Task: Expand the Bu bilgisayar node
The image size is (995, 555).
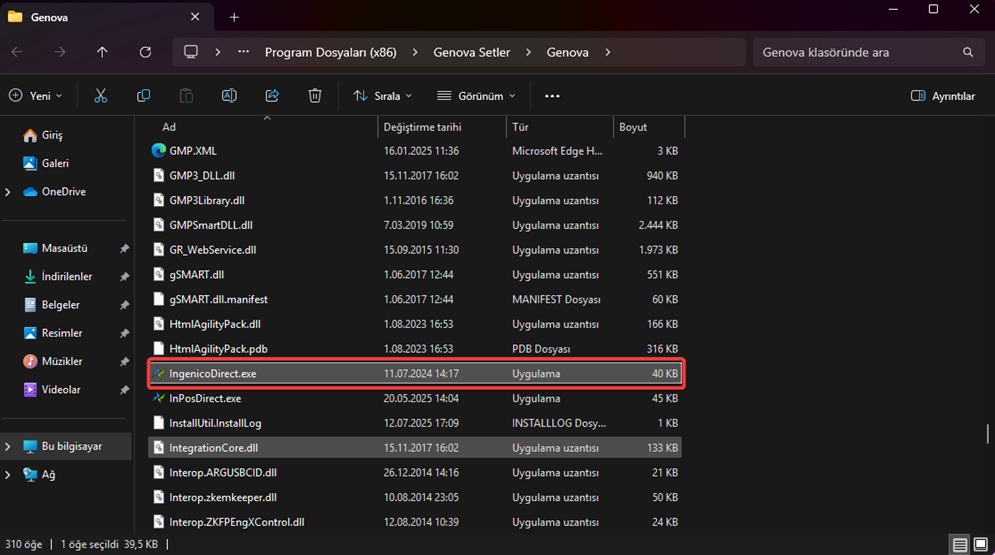Action: [8, 447]
